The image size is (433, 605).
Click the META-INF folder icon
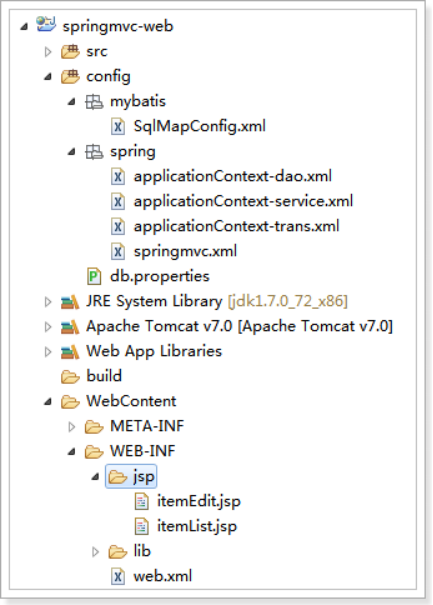tap(94, 427)
